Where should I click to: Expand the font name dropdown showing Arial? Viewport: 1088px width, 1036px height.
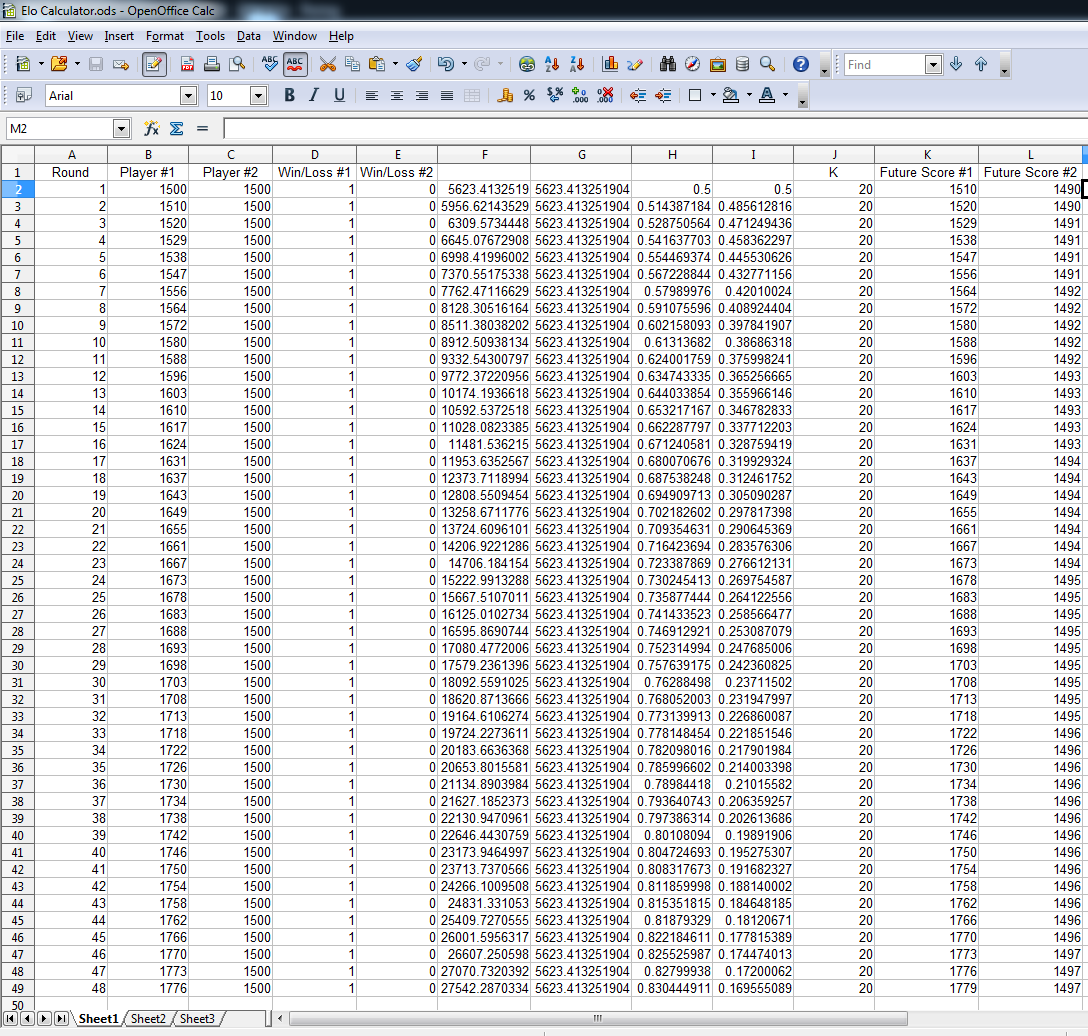click(188, 95)
